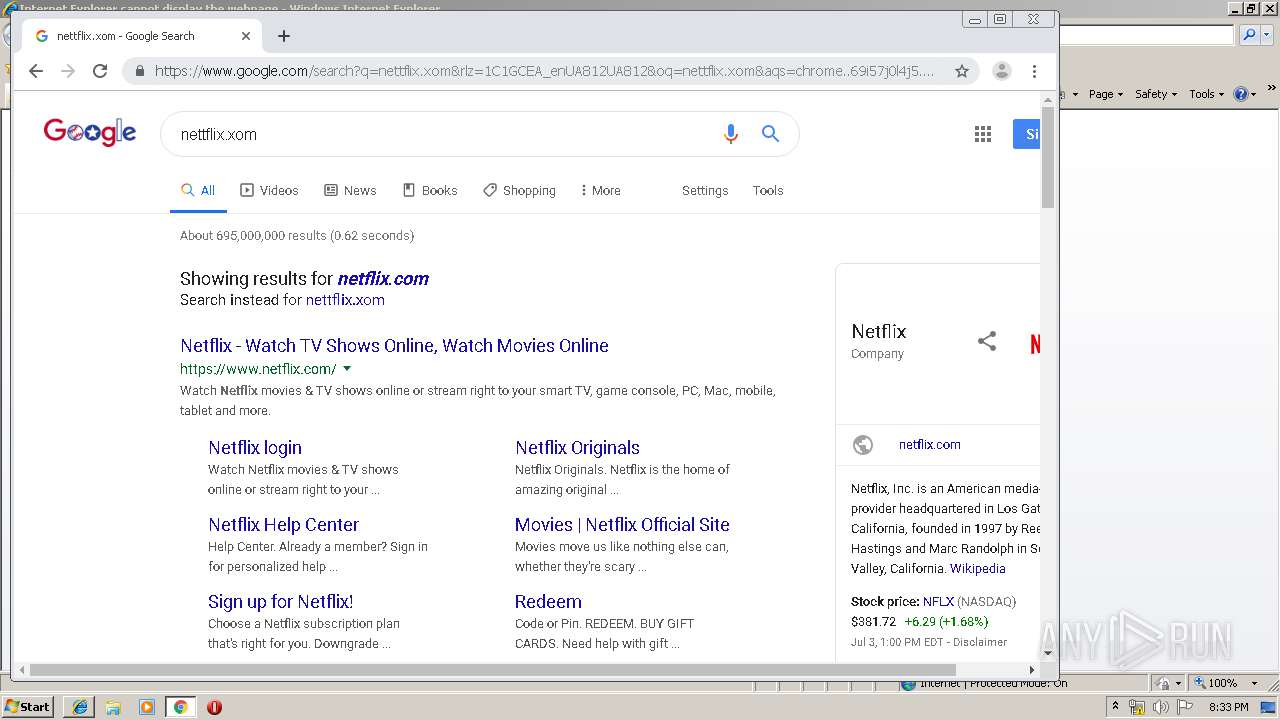Switch to the Shopping tab
The width and height of the screenshot is (1280, 720).
[x=519, y=190]
